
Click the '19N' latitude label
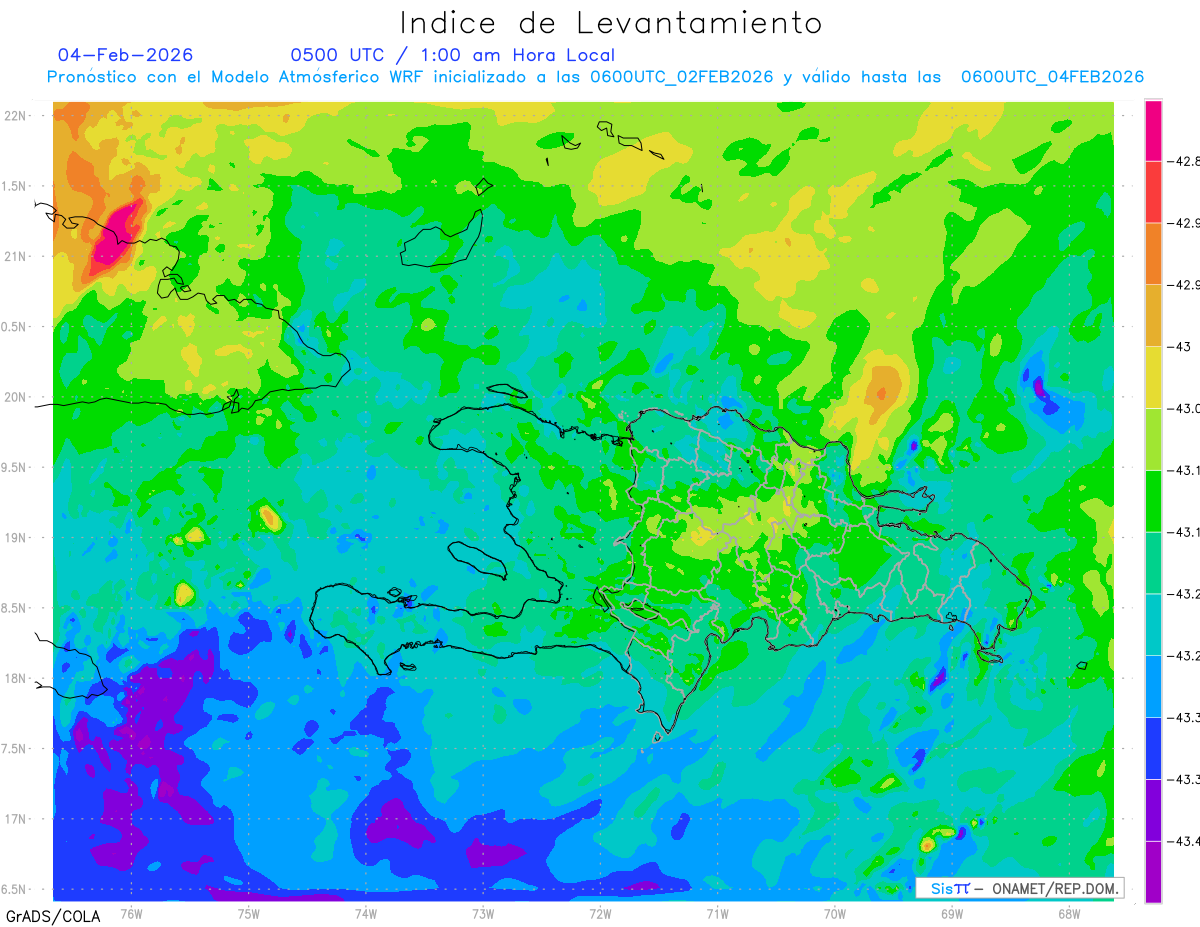pos(14,537)
